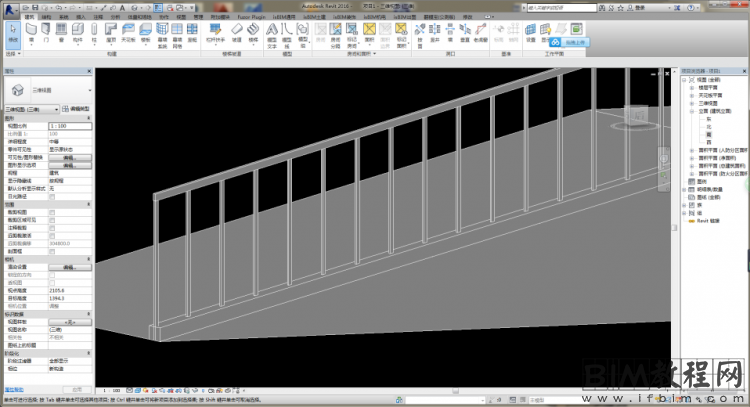
Task: Choose the Model Group tool
Action: click(x=303, y=35)
